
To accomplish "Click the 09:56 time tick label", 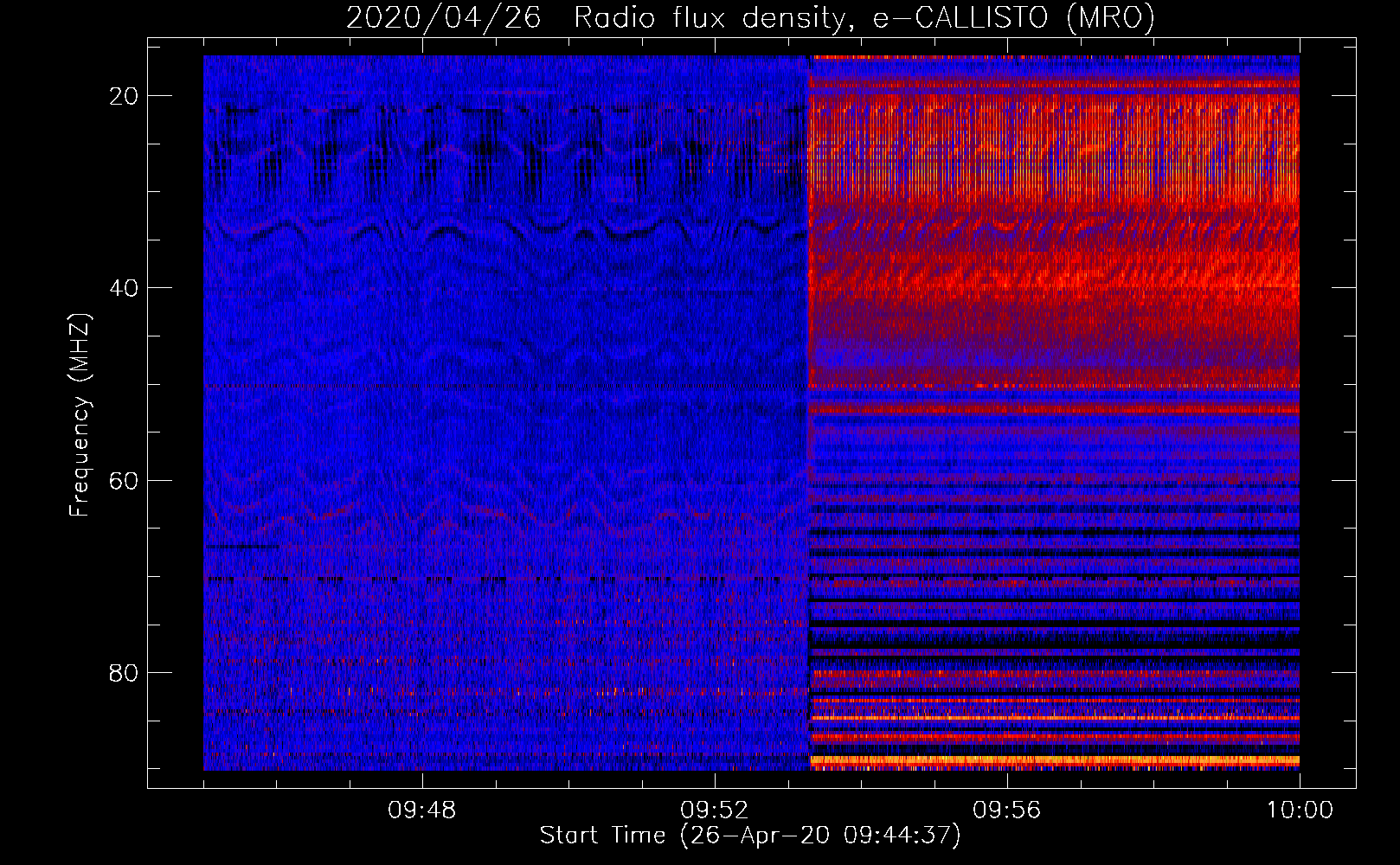I will [x=1007, y=811].
